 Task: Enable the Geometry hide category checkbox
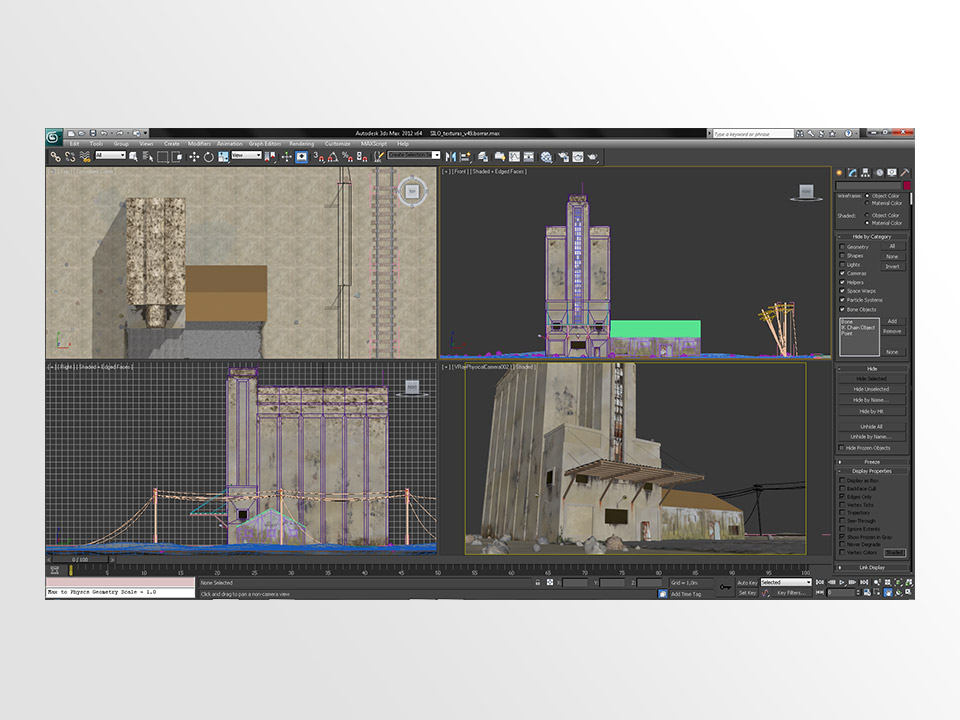[x=842, y=246]
